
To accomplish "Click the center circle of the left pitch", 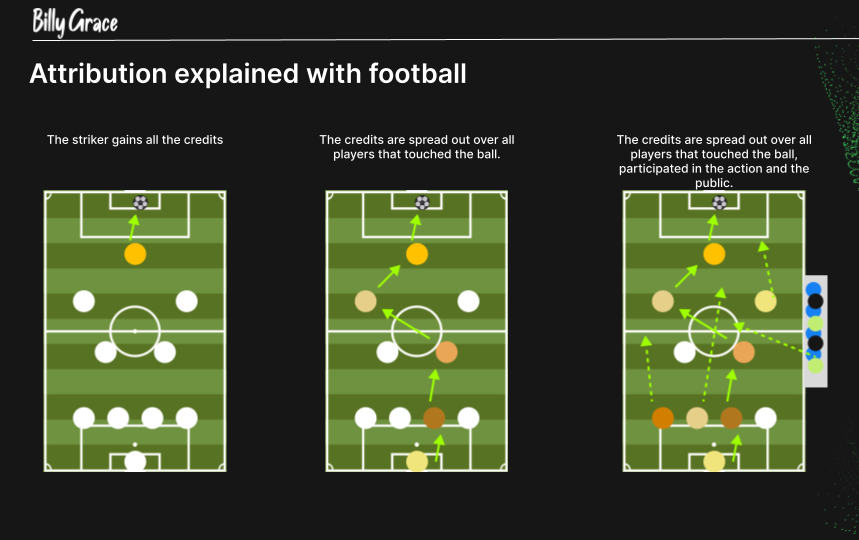I will tap(135, 329).
